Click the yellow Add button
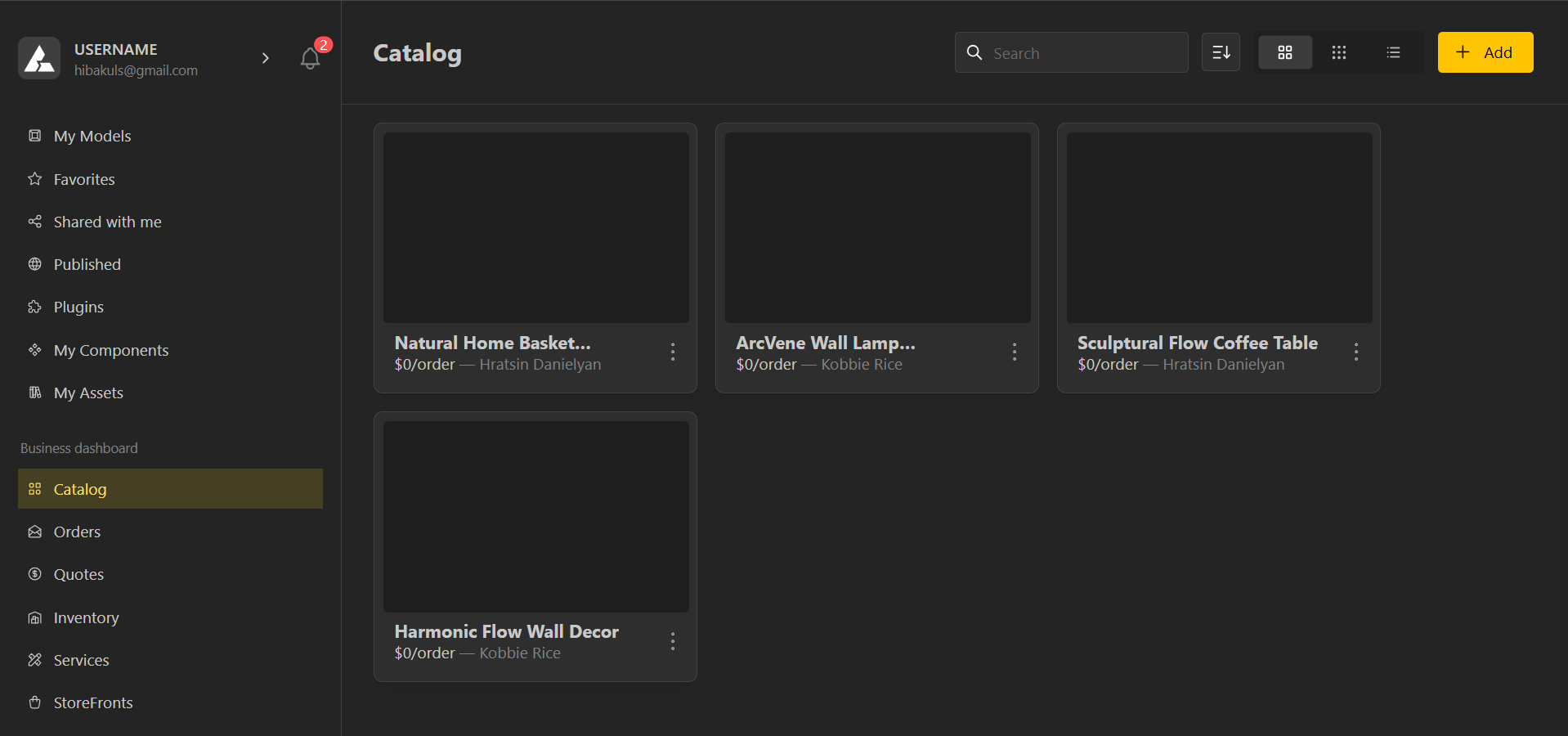The height and width of the screenshot is (736, 1568). 1485,52
